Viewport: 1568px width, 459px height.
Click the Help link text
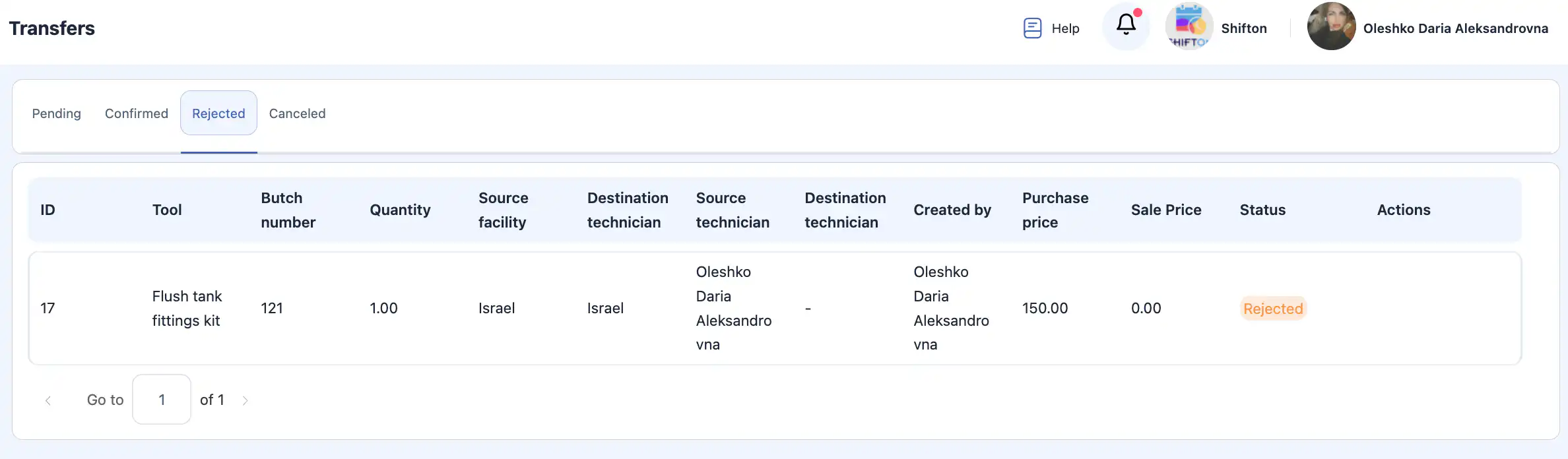pyautogui.click(x=1065, y=28)
